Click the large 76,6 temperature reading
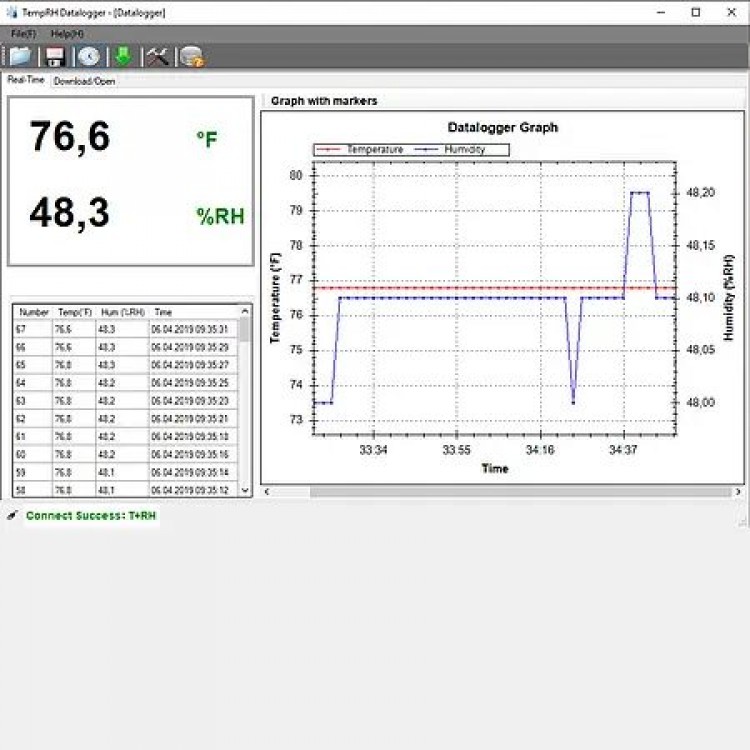 tap(70, 137)
